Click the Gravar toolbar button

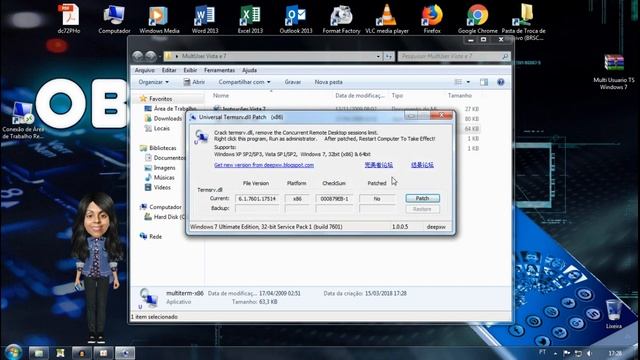tap(293, 82)
